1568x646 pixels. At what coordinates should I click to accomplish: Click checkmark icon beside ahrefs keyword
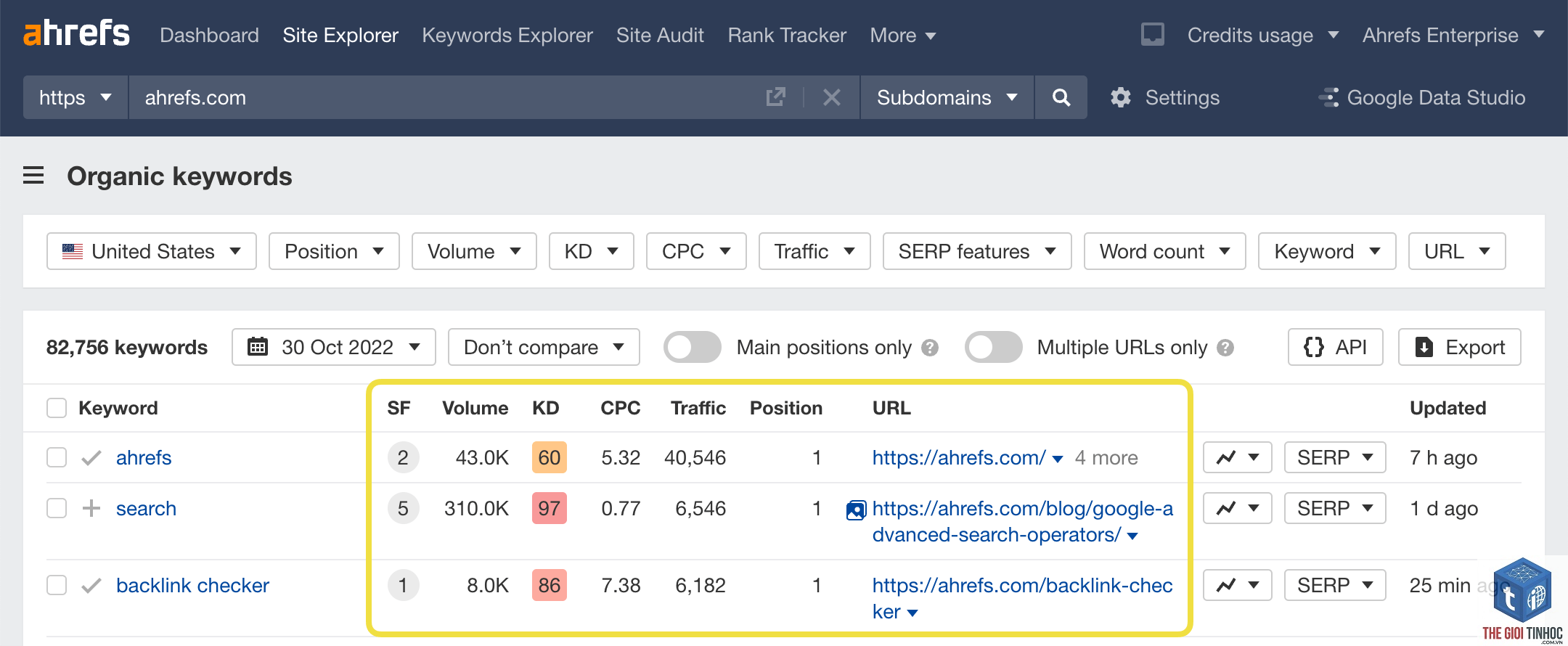[91, 458]
